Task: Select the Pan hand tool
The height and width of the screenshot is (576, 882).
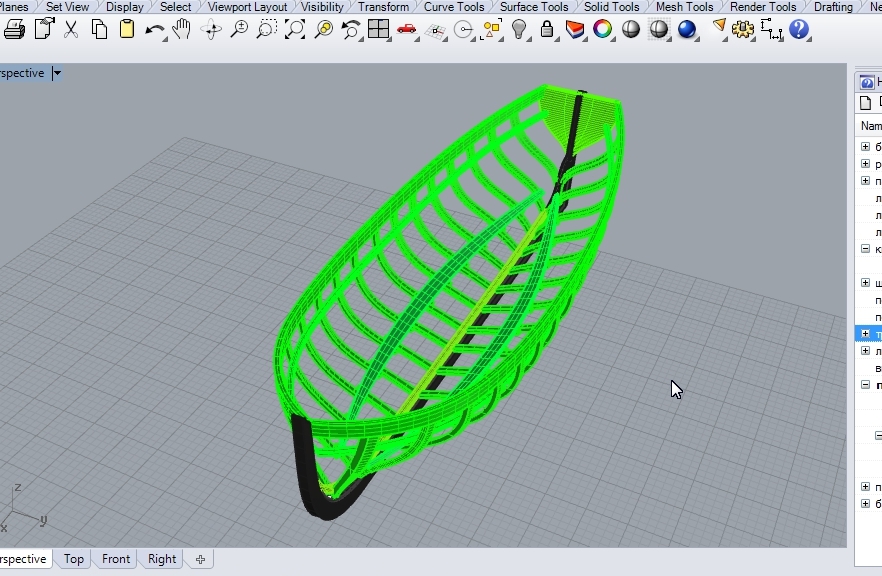Action: click(x=182, y=29)
